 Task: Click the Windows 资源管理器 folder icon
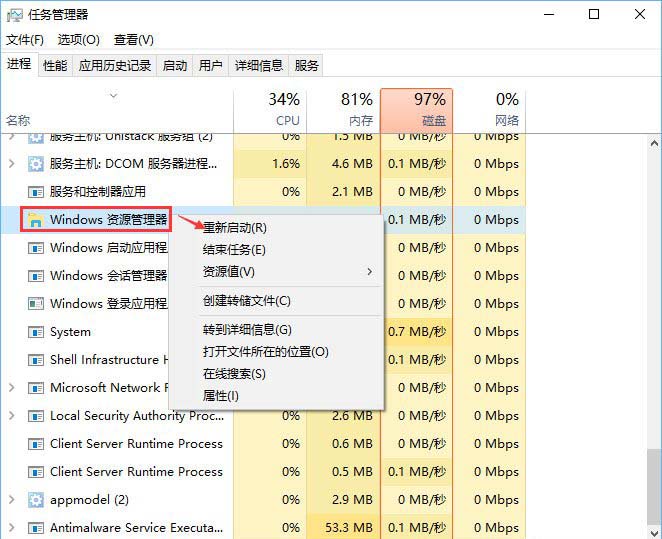(35, 220)
